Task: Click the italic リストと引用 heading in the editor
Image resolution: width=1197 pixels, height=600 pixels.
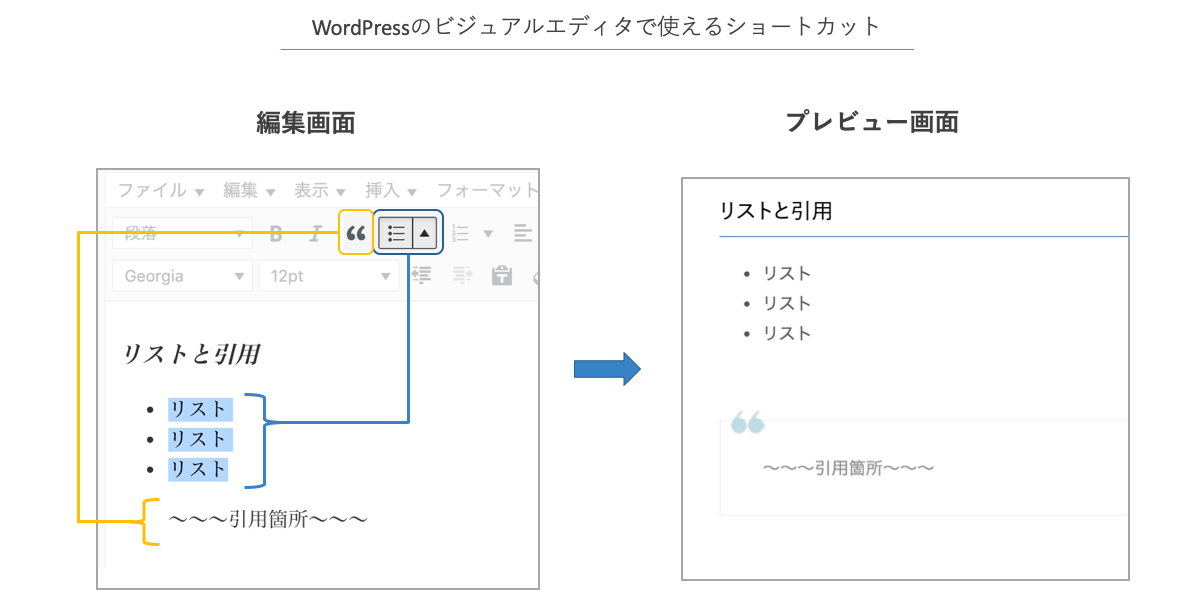Action: click(x=192, y=354)
